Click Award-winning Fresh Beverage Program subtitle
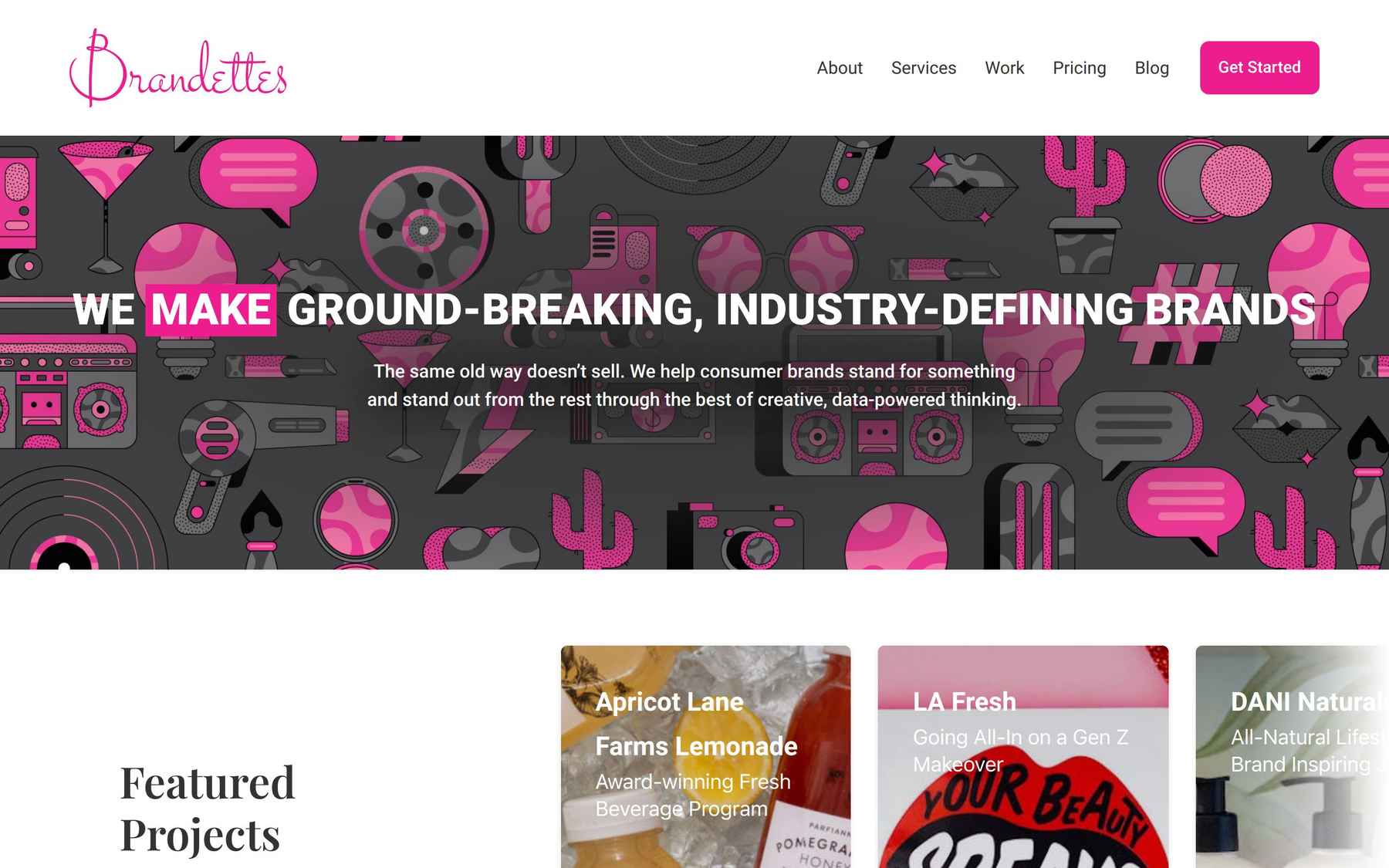1389x868 pixels. [693, 795]
